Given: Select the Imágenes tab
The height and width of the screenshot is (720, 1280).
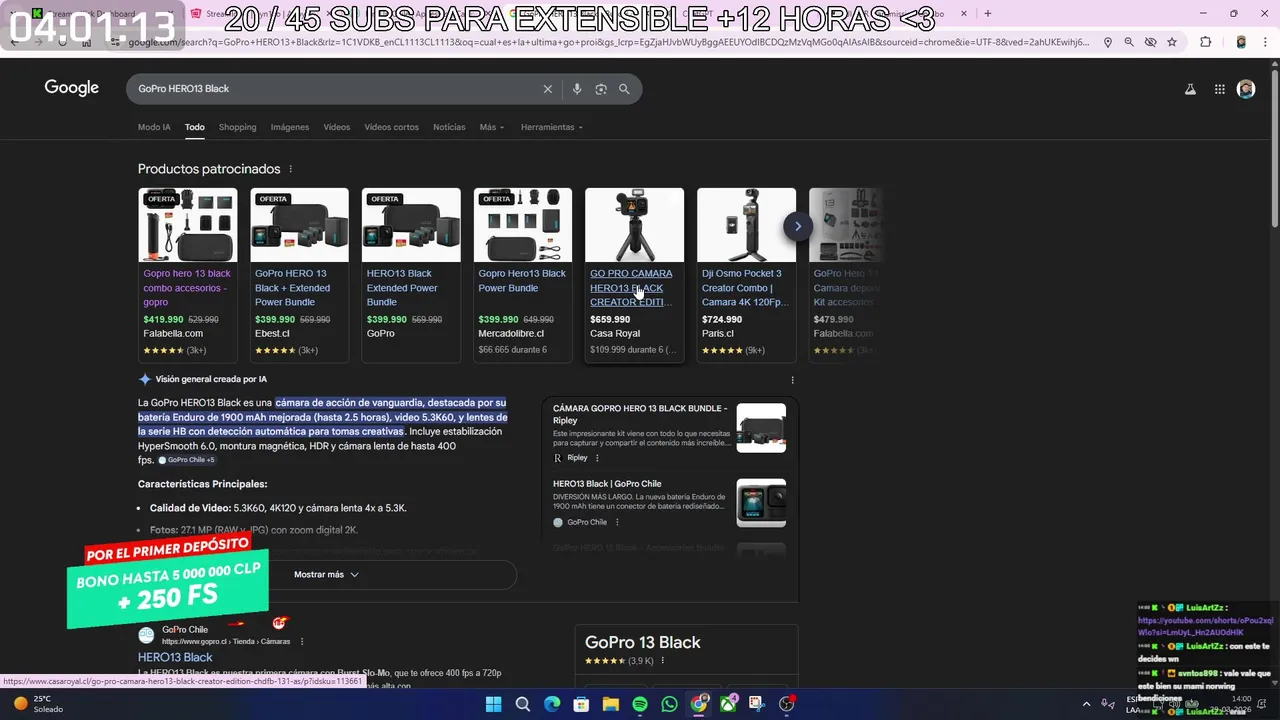Looking at the screenshot, I should coord(290,127).
